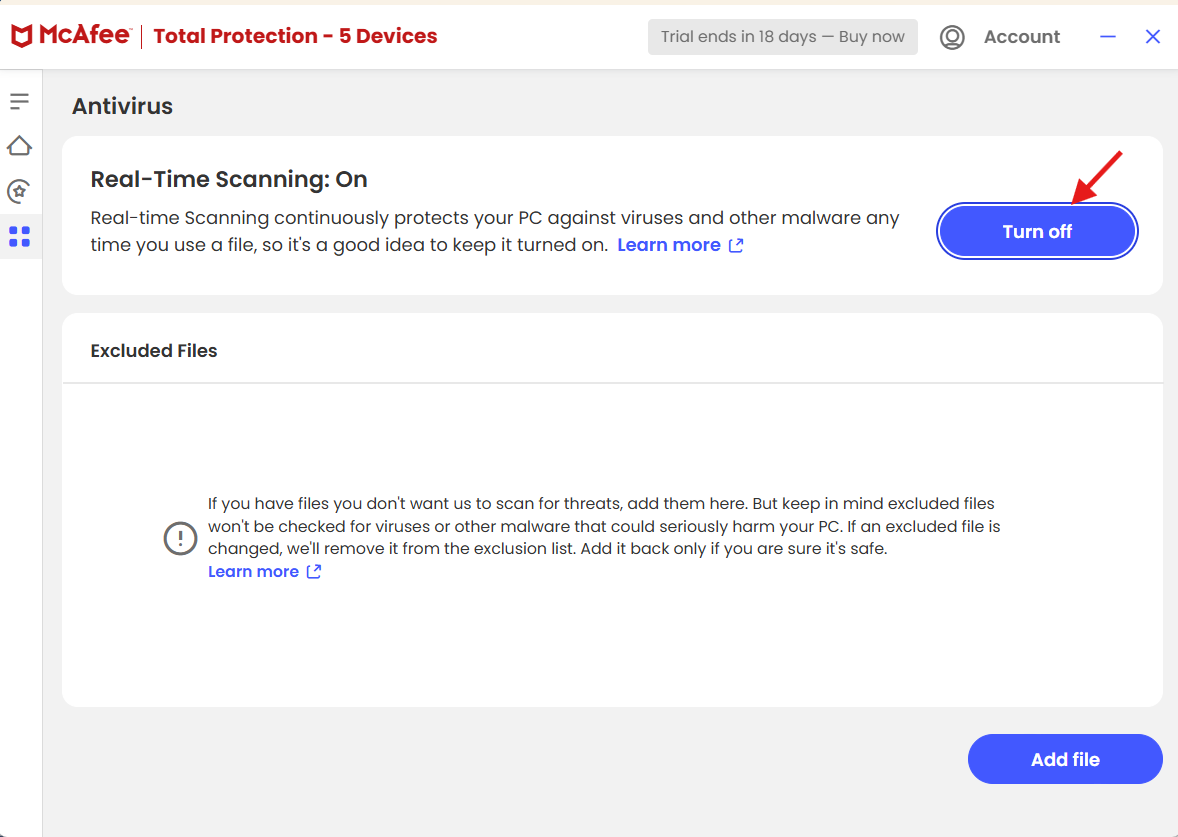
Task: Minimize the McAfee window
Action: pyautogui.click(x=1107, y=36)
